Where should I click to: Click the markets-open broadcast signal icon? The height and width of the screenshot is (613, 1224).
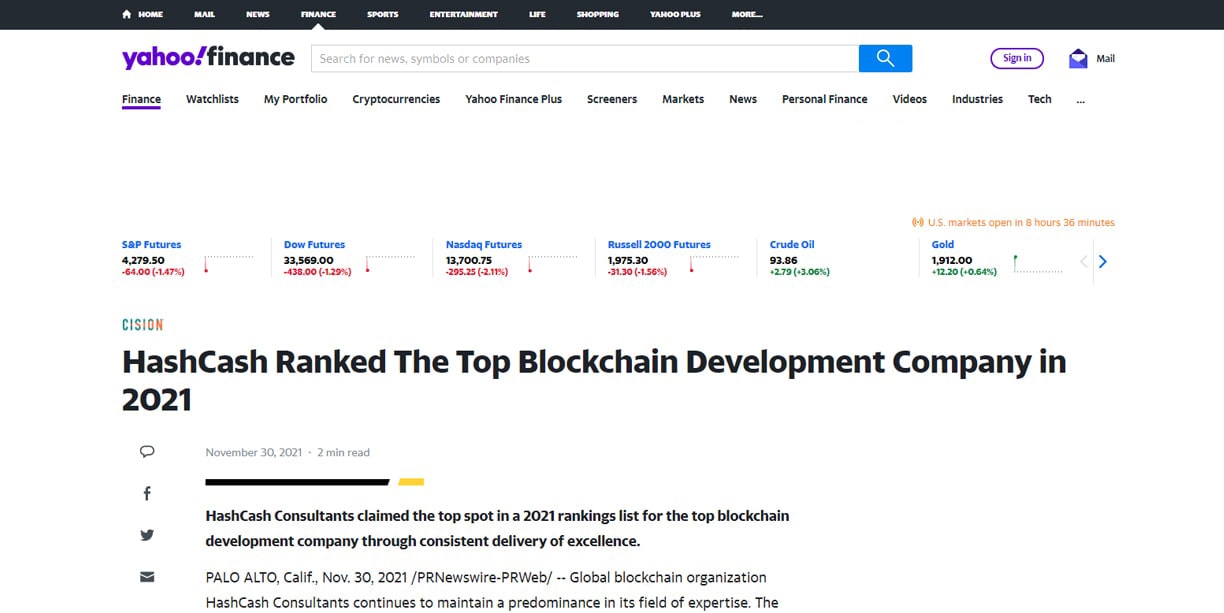[x=918, y=222]
